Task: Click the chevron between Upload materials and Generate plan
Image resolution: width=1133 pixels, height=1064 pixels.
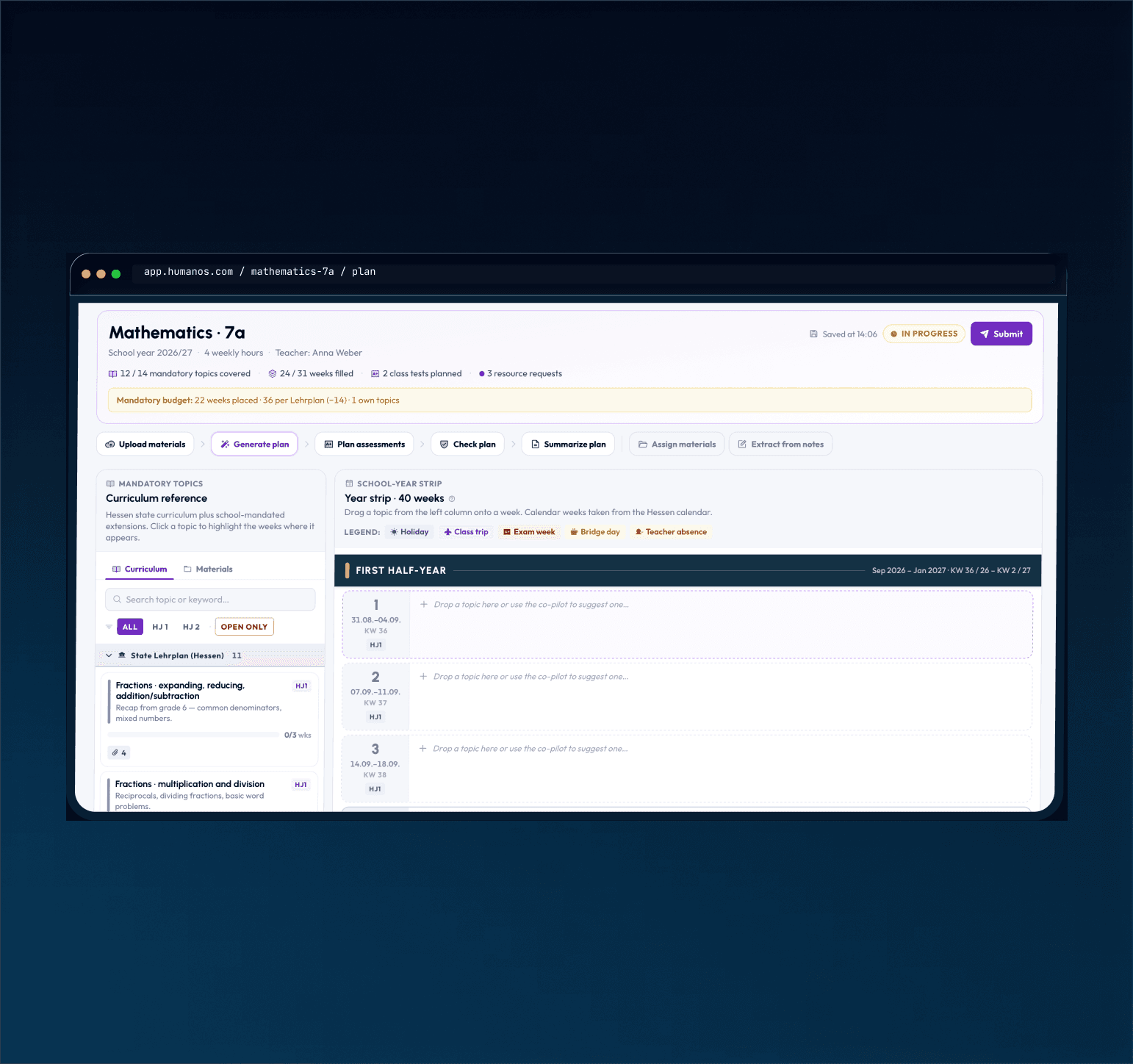Action: pyautogui.click(x=203, y=444)
